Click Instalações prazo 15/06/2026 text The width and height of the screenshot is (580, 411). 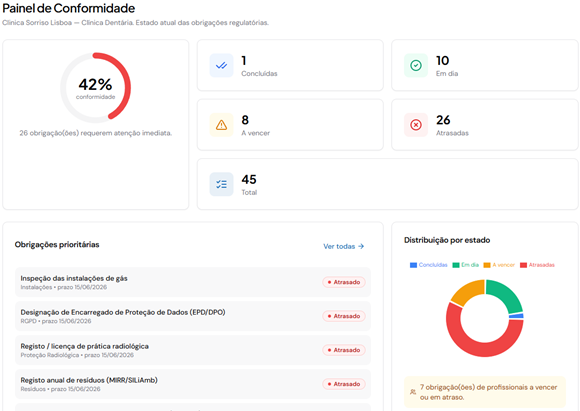click(64, 287)
